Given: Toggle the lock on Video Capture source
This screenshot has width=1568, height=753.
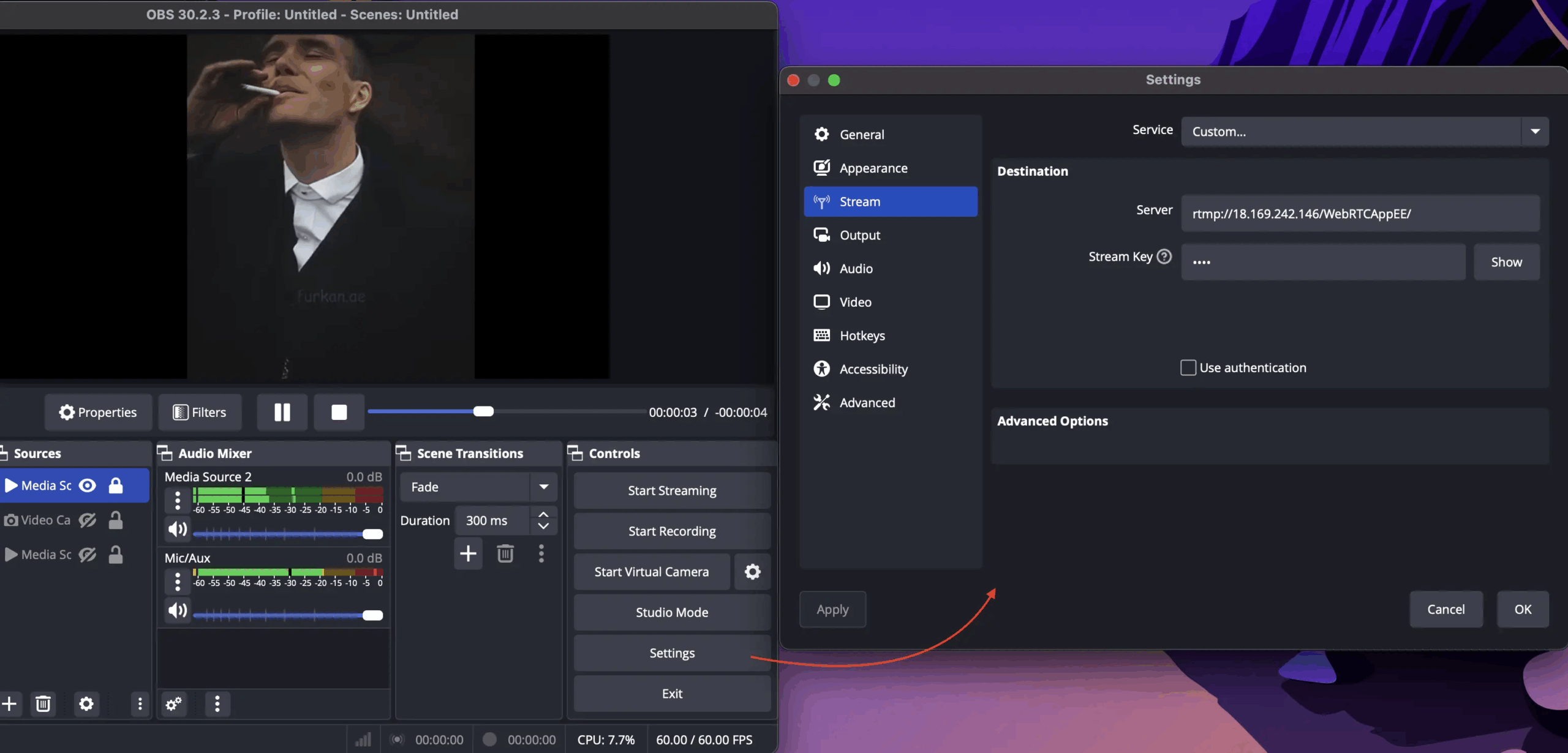Looking at the screenshot, I should click(x=116, y=520).
